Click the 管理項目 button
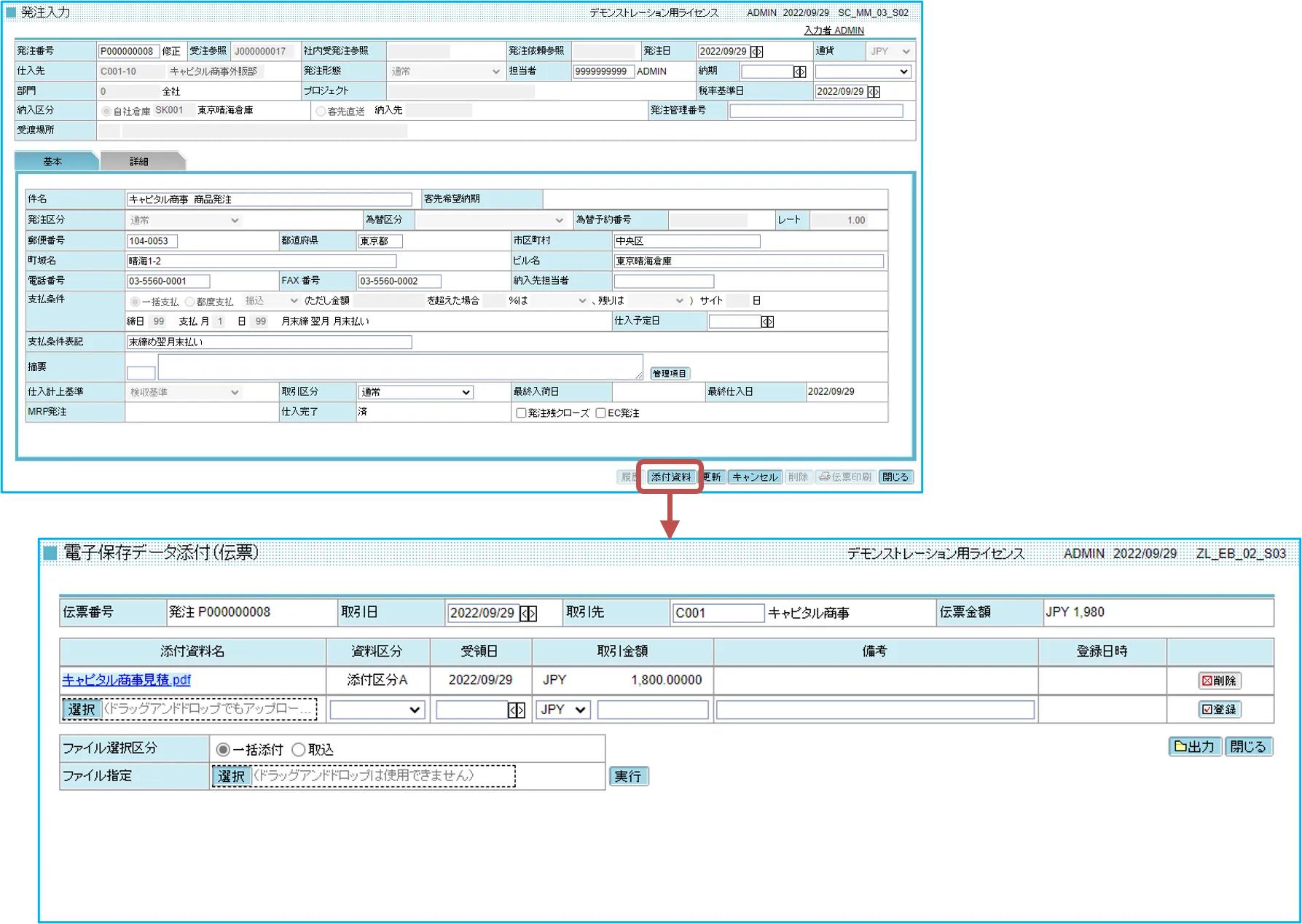The width and height of the screenshot is (1302, 924). (x=669, y=374)
